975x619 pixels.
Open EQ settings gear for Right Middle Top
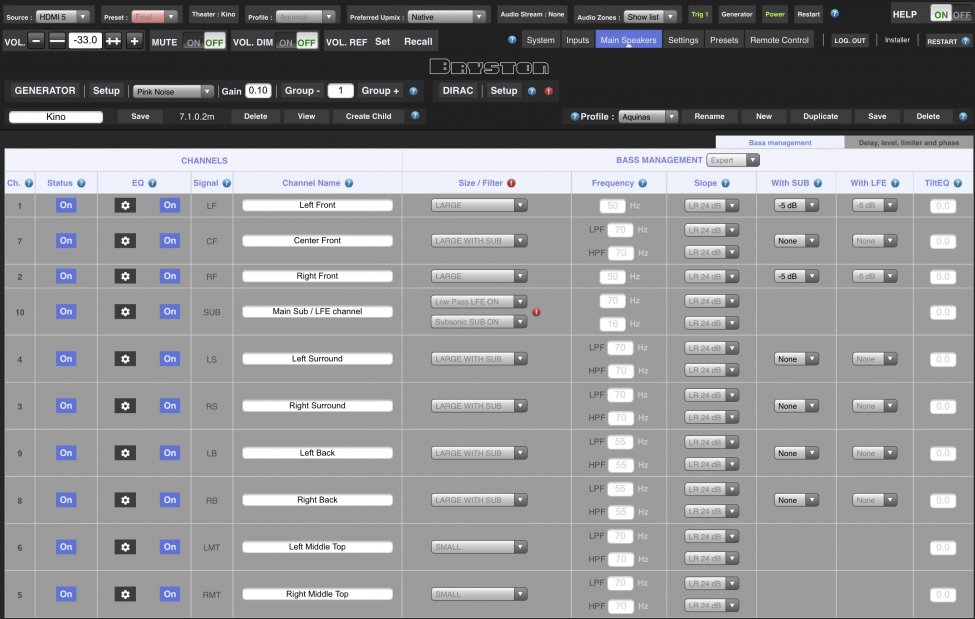pos(125,594)
